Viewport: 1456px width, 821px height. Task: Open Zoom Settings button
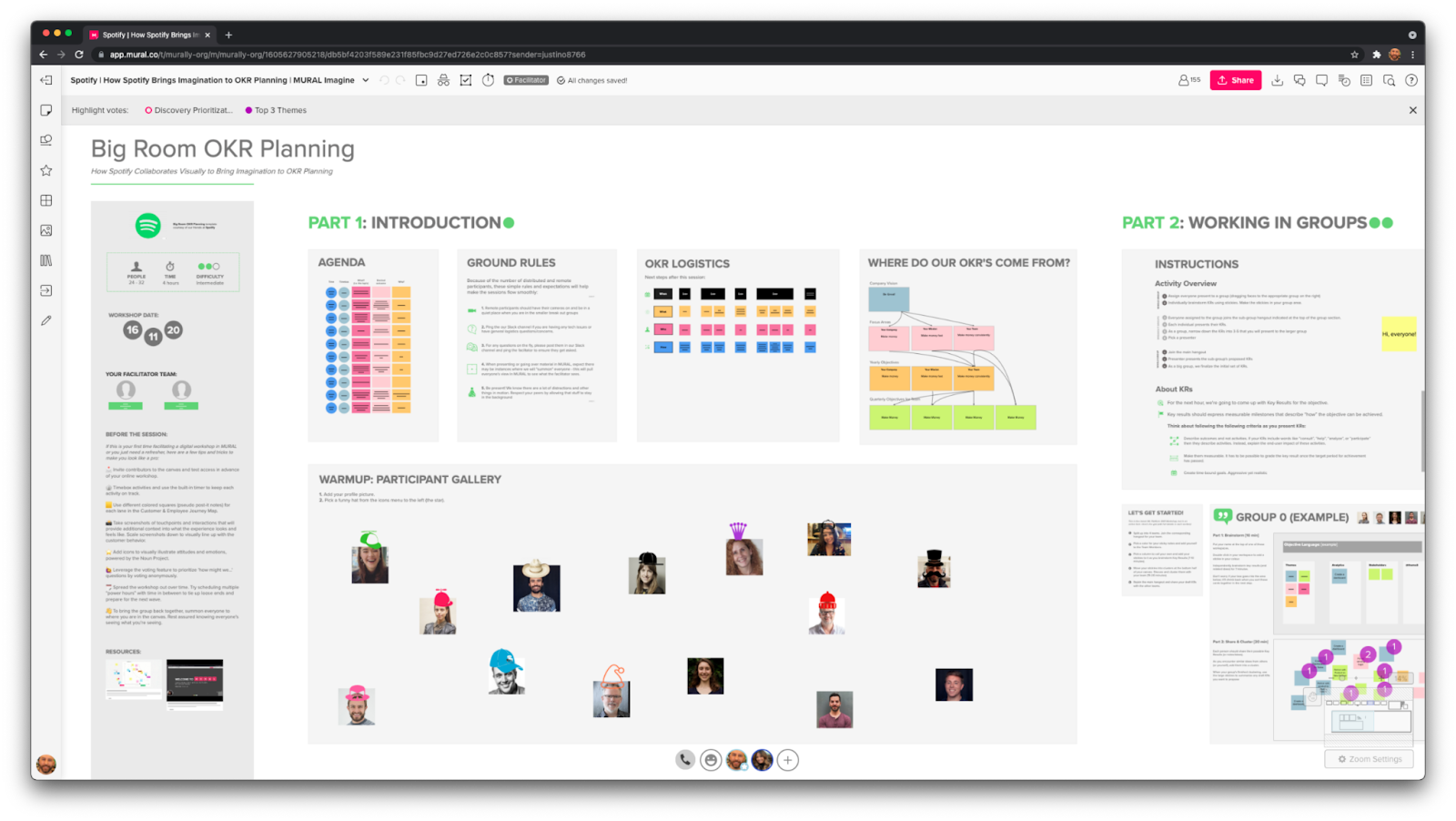[x=1370, y=759]
